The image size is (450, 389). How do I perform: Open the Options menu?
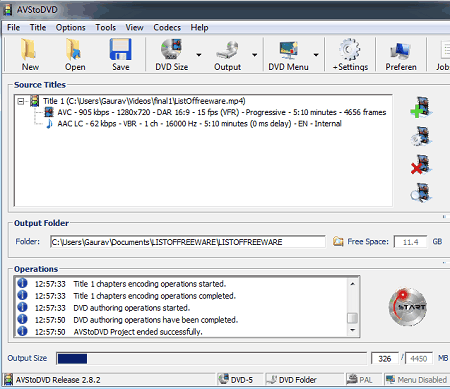click(x=70, y=27)
